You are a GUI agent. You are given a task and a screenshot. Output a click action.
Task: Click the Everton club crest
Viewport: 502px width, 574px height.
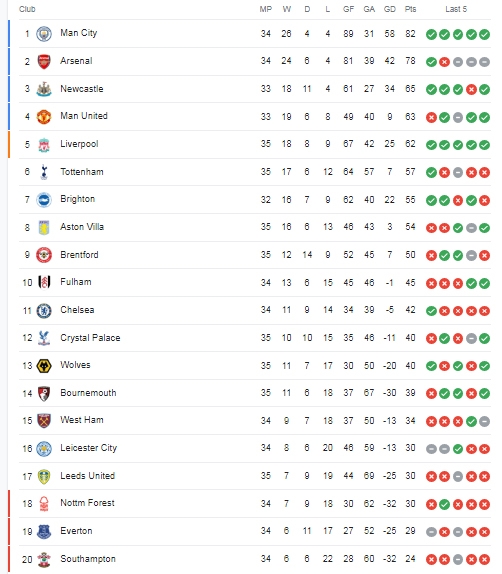click(x=44, y=532)
